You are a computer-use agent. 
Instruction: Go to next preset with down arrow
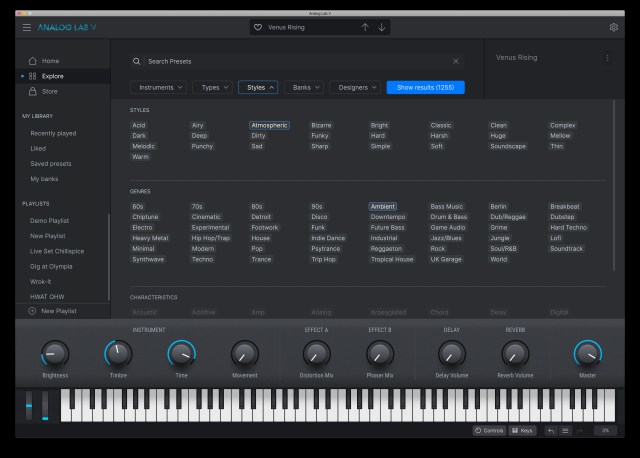(382, 27)
